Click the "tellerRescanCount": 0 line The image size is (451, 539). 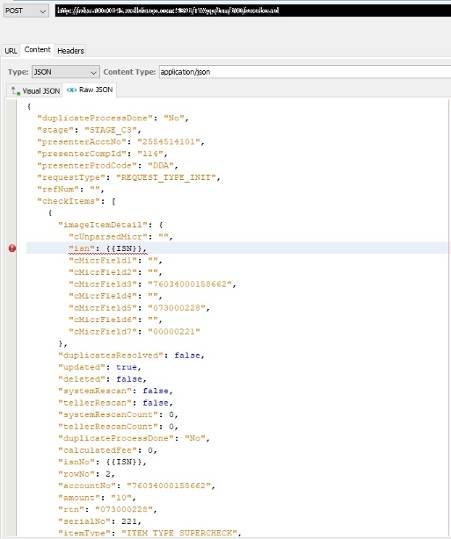(x=118, y=426)
